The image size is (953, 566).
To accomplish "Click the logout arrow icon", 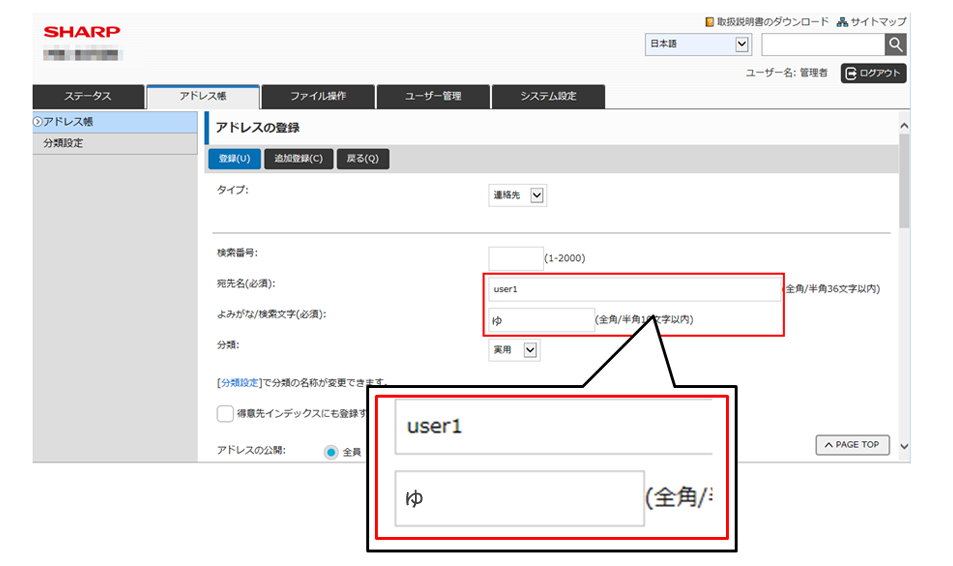I will [x=851, y=74].
